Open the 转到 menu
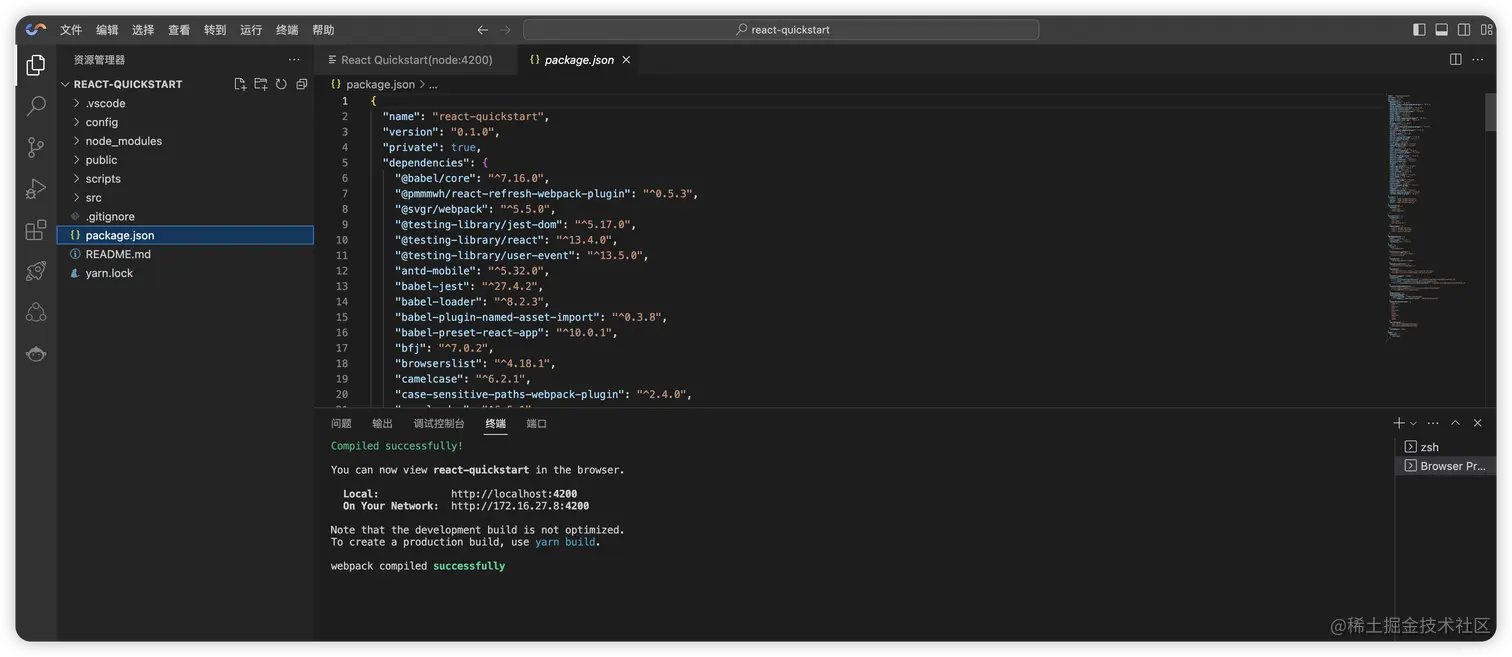 (x=215, y=30)
